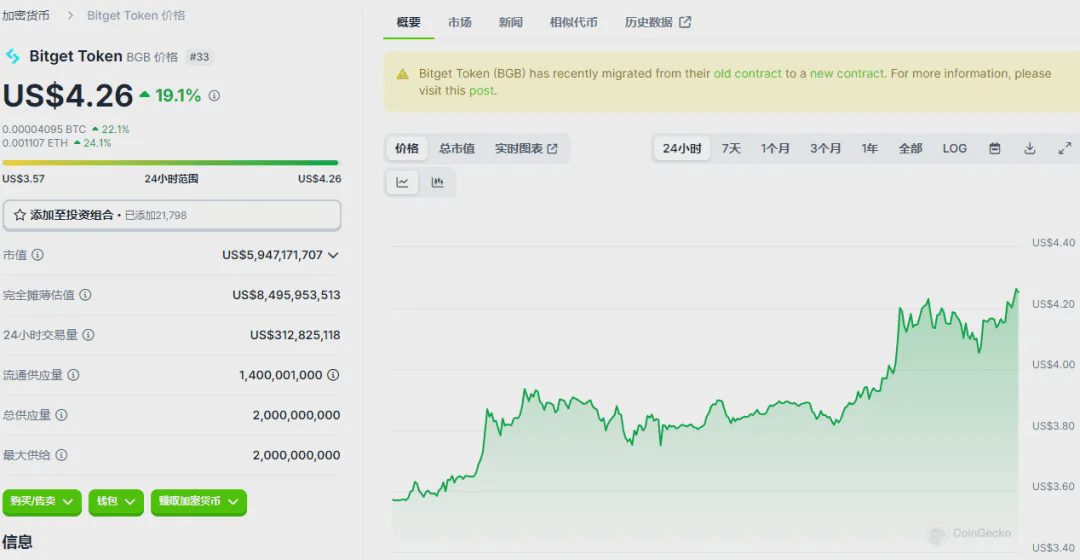Click the US$4.40 y-axis label
1080x560 pixels.
pos(1053,242)
